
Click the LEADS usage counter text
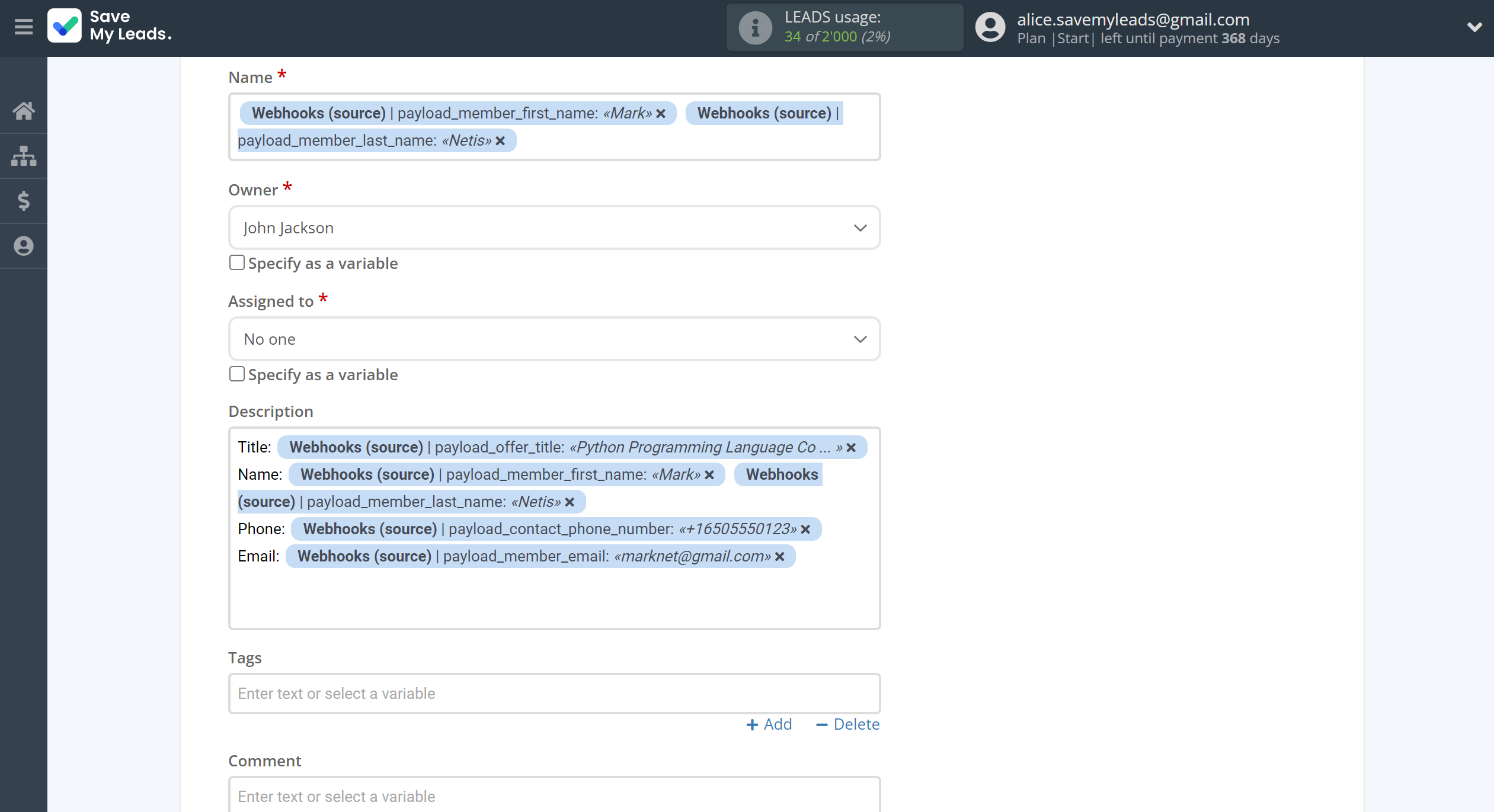[837, 36]
